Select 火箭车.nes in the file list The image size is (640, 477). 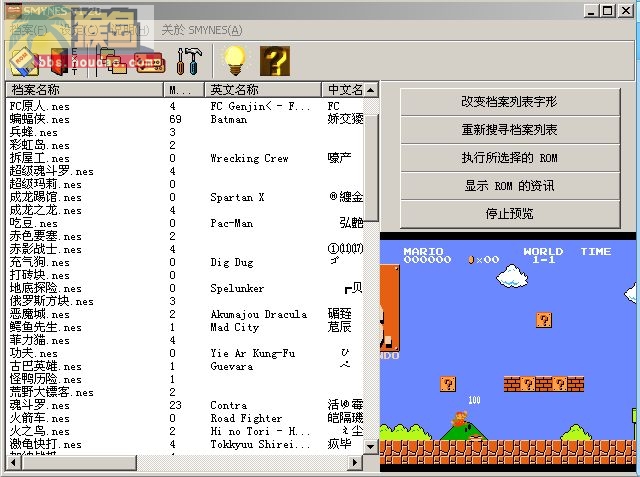40,418
